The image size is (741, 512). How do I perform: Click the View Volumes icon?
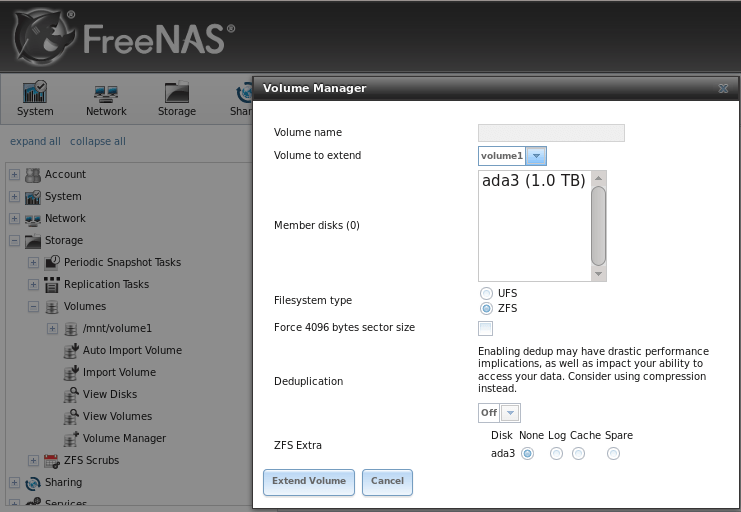(71, 417)
